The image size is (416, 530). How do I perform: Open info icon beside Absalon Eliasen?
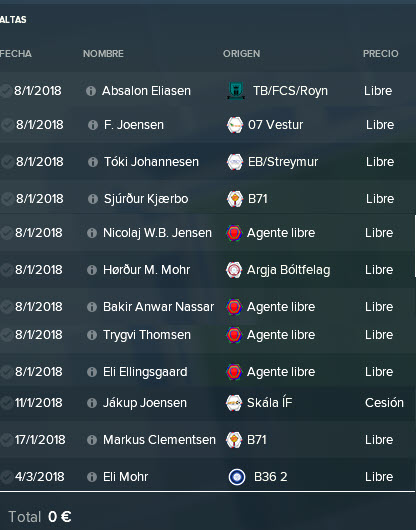pyautogui.click(x=91, y=91)
